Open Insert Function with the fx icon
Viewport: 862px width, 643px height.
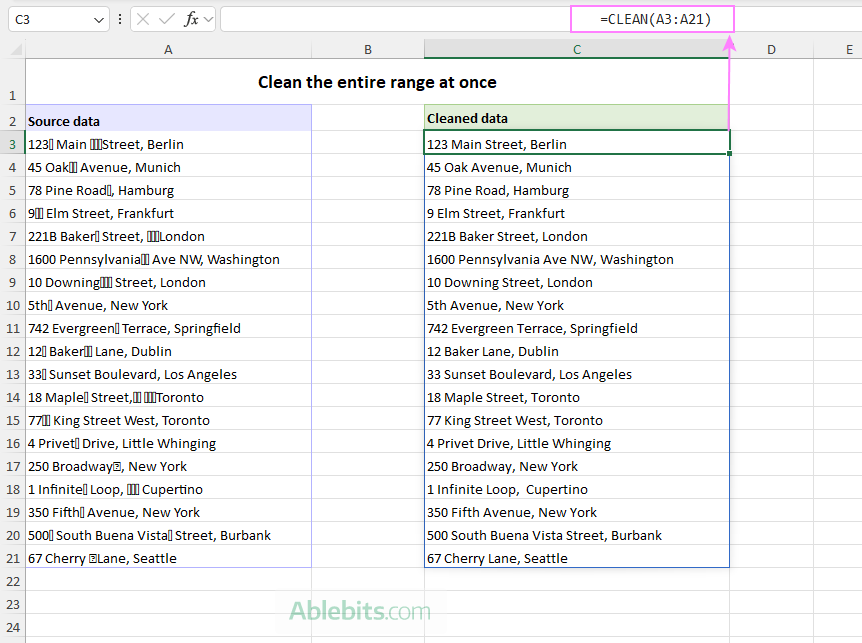191,19
